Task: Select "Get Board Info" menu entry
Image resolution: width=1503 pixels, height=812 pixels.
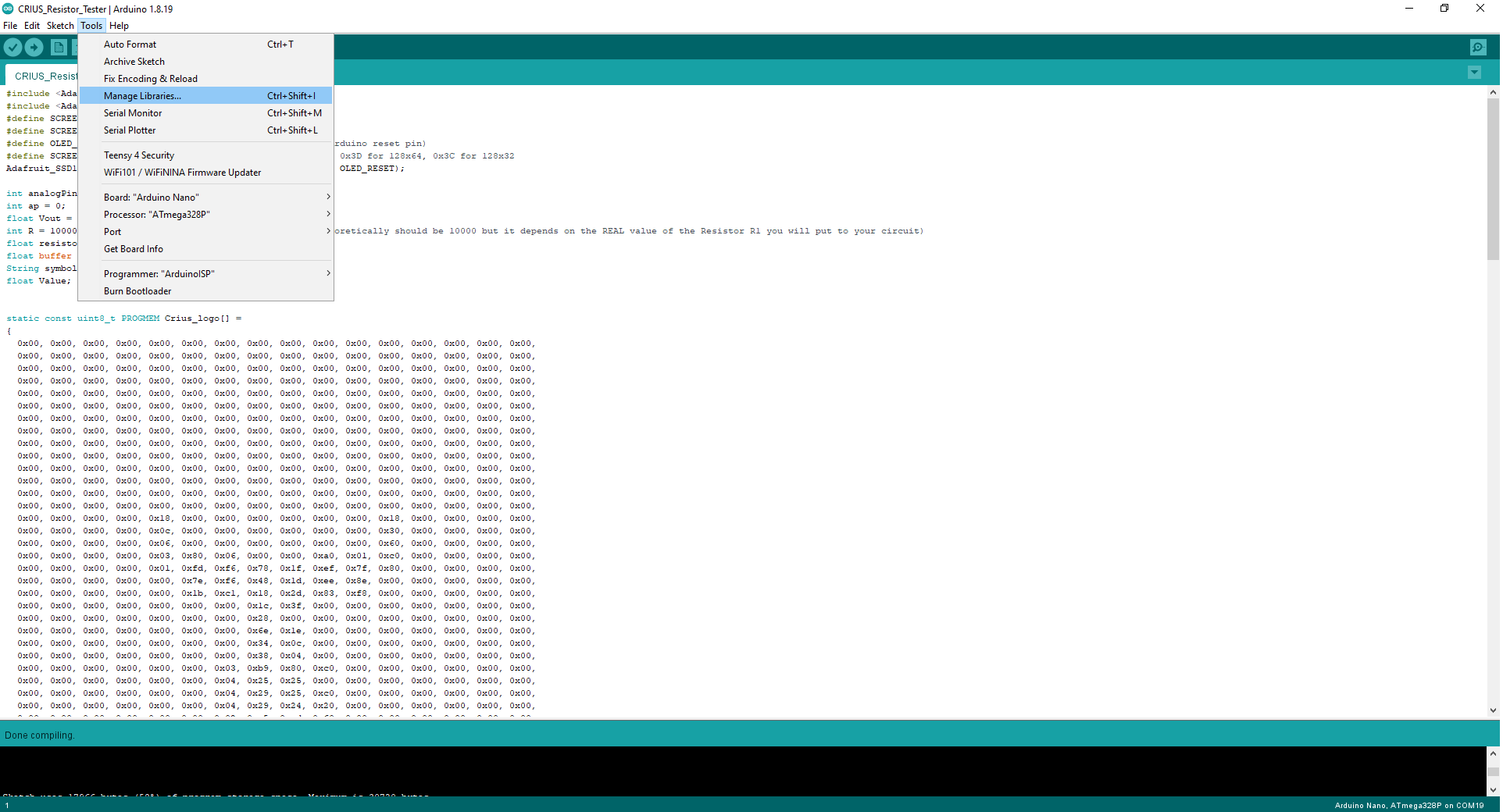Action: coord(133,248)
